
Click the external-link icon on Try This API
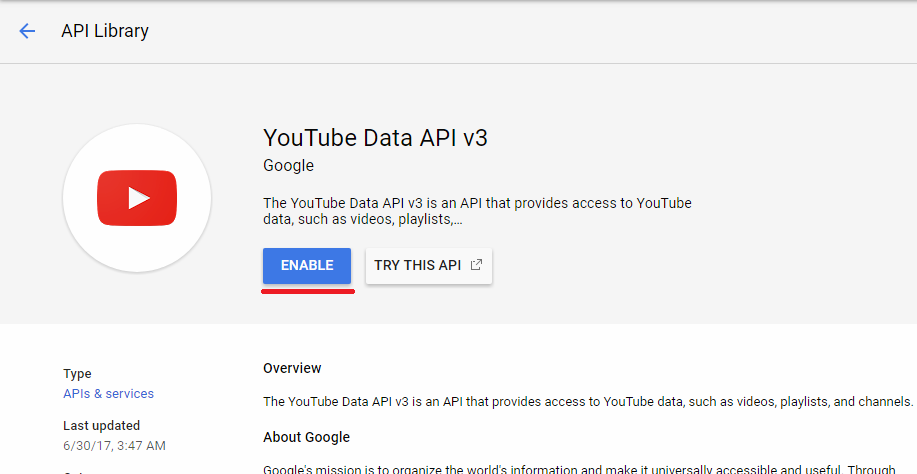[x=477, y=265]
